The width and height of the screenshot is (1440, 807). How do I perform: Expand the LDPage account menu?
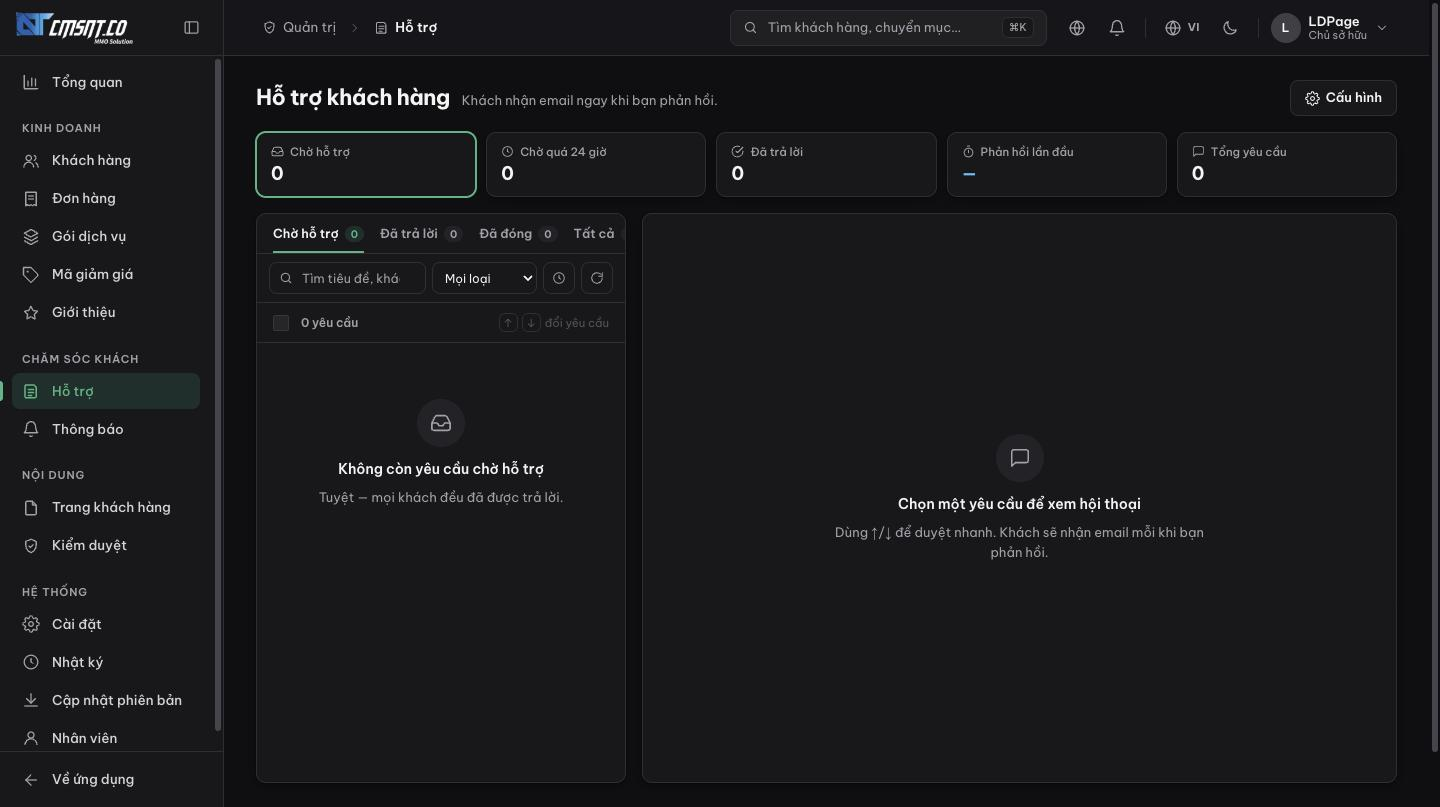pyautogui.click(x=1330, y=28)
